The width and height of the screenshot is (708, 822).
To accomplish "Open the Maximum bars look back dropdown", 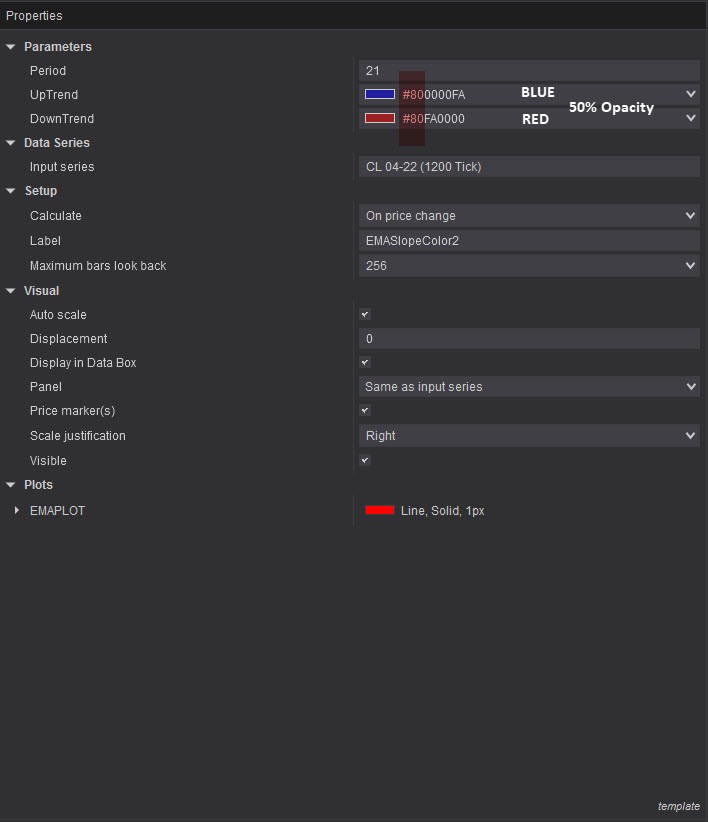I will pyautogui.click(x=529, y=266).
